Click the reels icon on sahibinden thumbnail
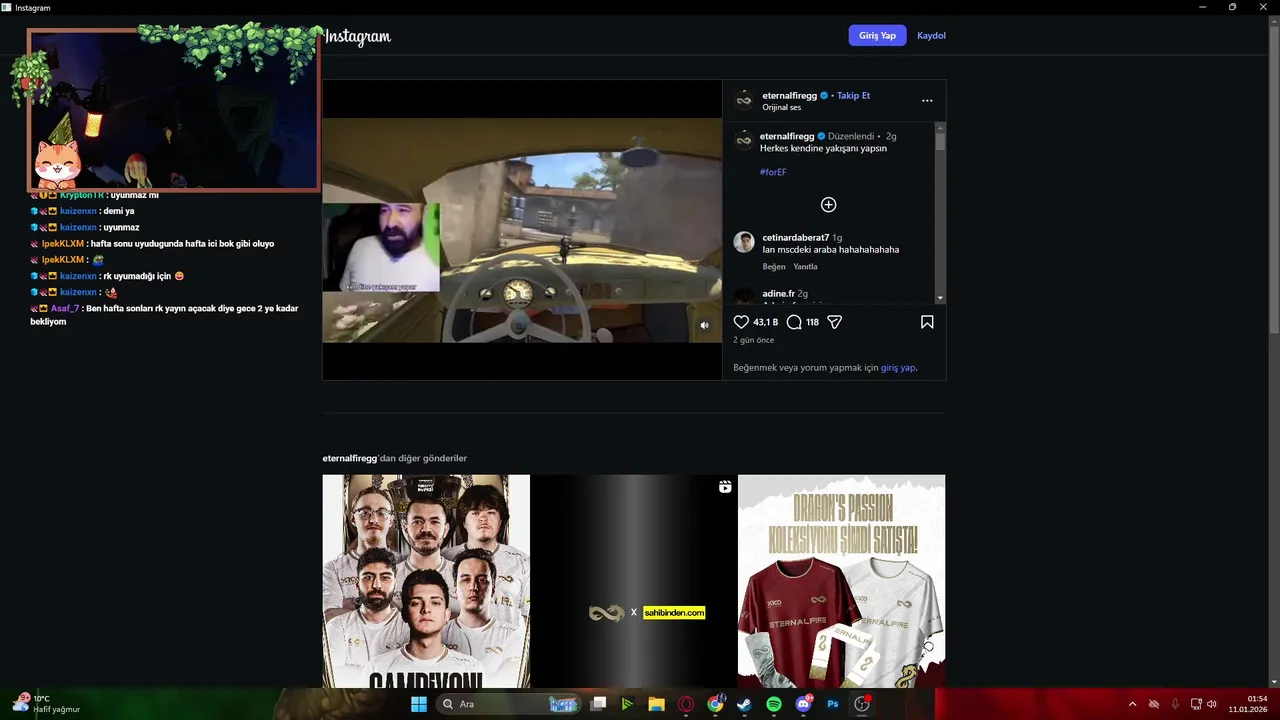 [x=725, y=487]
